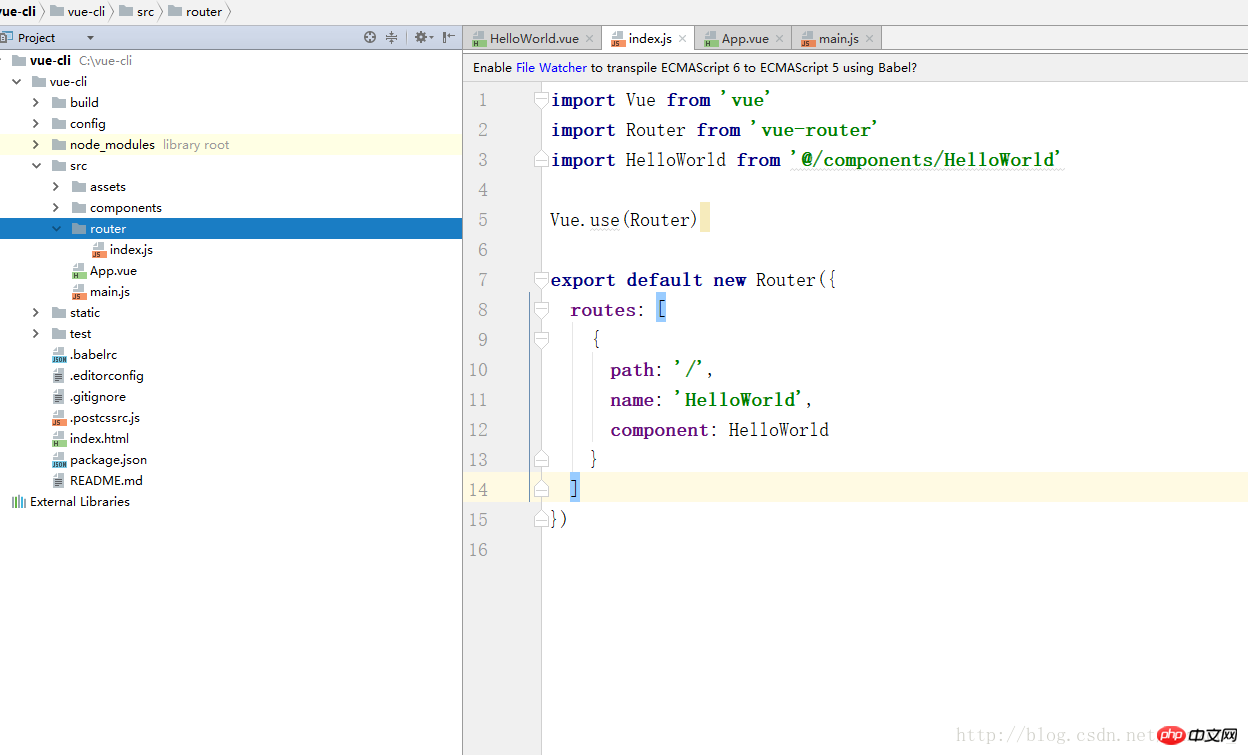1248x755 pixels.
Task: Click the App.vue file icon in tree
Action: (x=79, y=271)
